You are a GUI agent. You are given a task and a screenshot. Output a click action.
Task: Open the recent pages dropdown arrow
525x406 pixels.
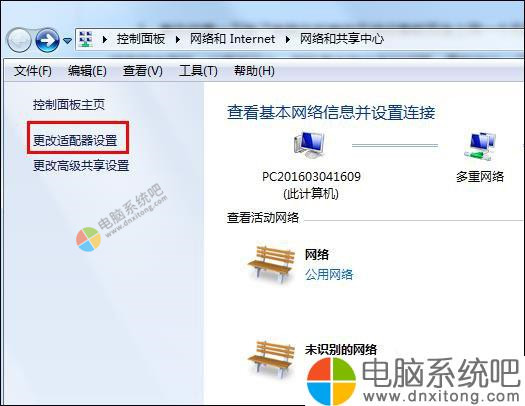click(67, 41)
